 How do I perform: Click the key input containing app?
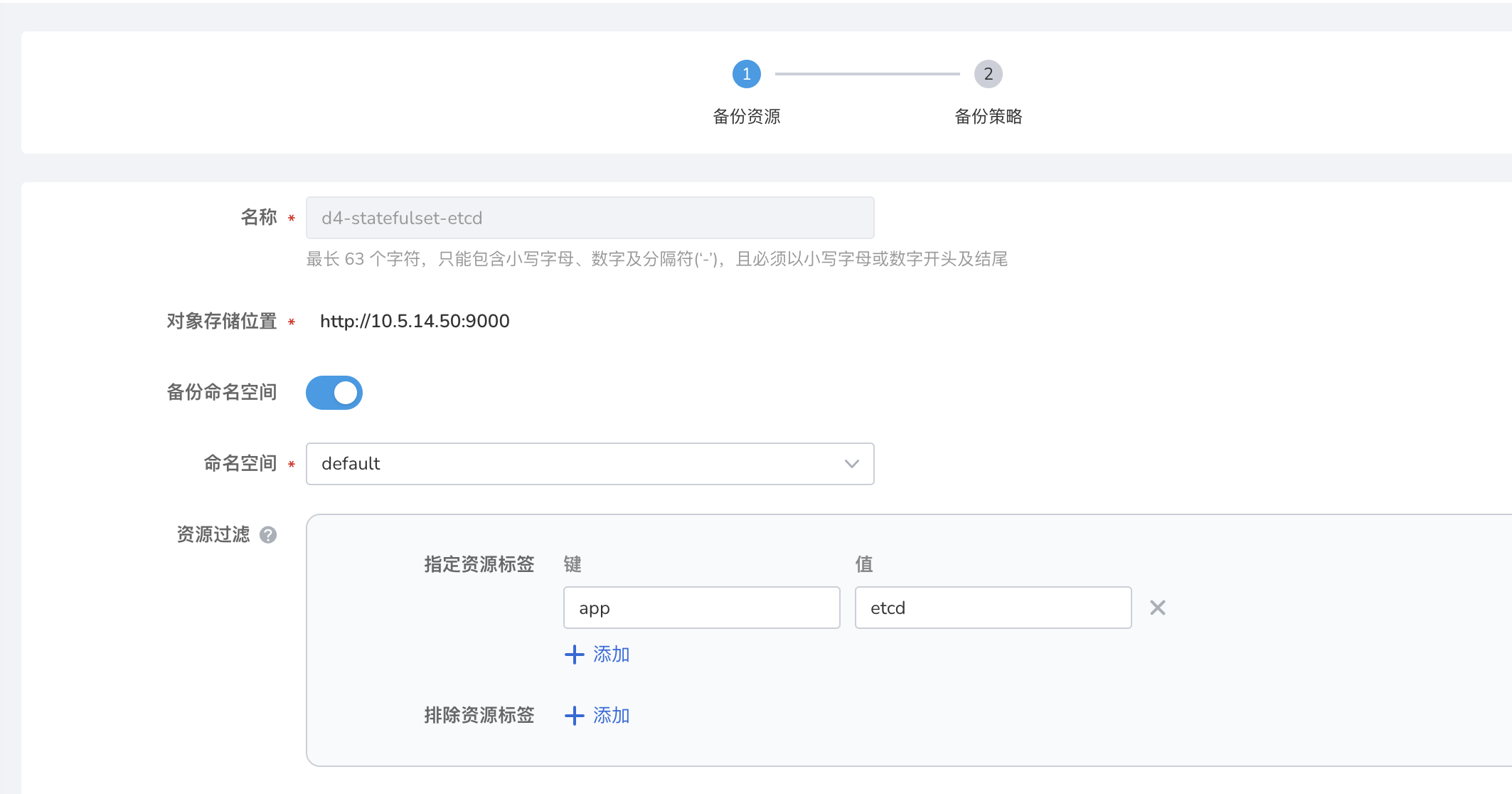pos(701,608)
